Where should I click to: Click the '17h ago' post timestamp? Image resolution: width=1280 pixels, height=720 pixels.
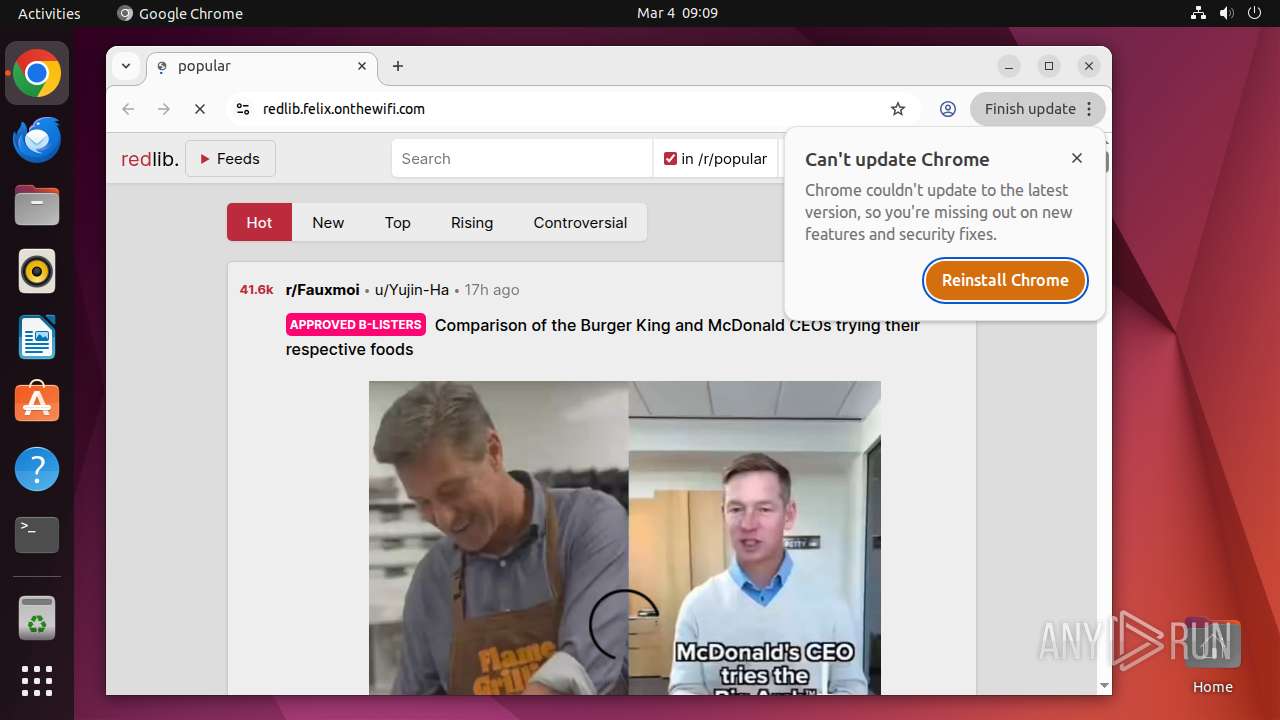pyautogui.click(x=492, y=290)
